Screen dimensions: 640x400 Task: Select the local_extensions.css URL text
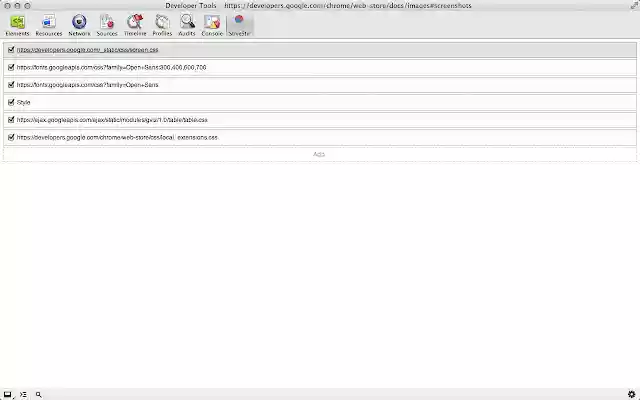(117, 138)
